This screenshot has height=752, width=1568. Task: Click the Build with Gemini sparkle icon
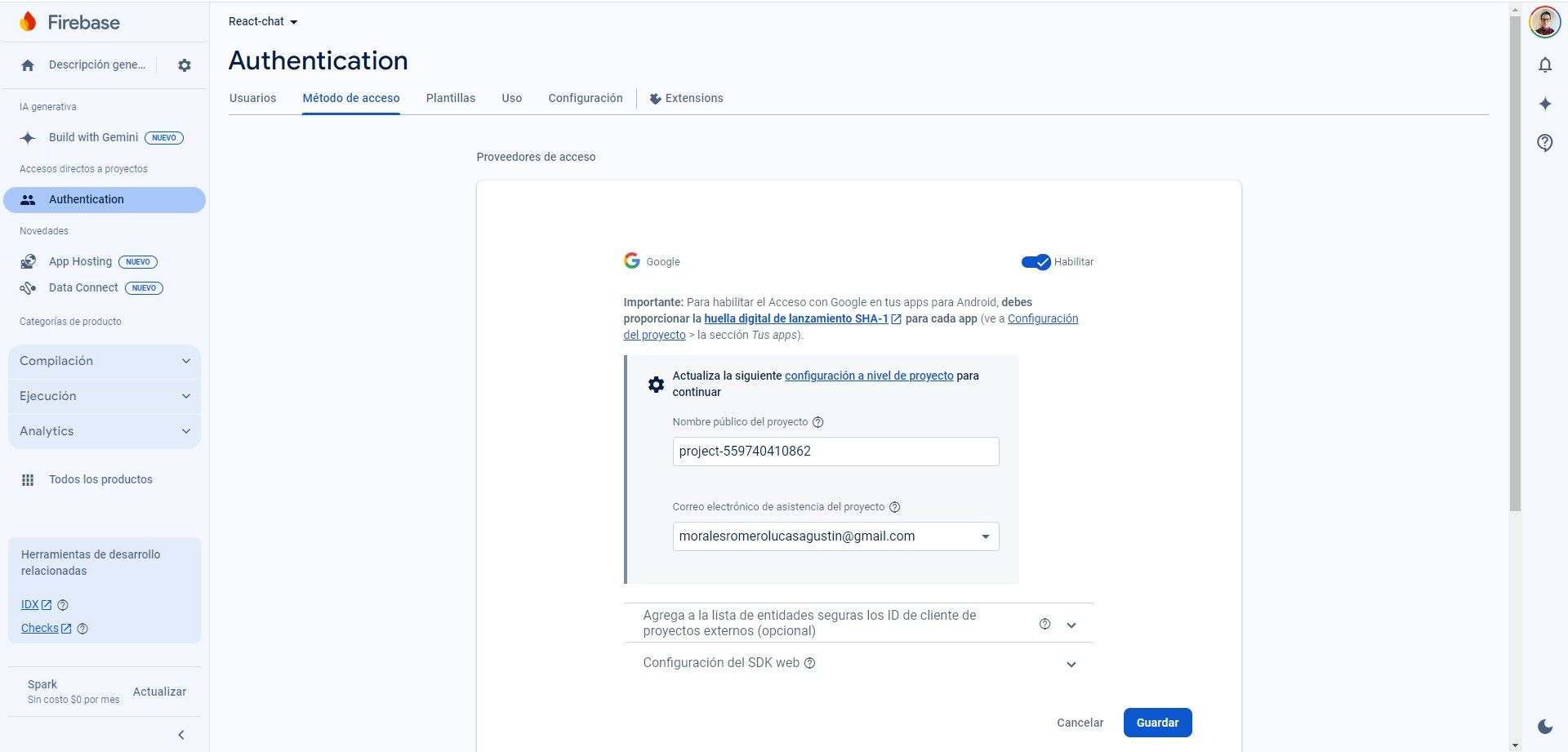pyautogui.click(x=28, y=138)
